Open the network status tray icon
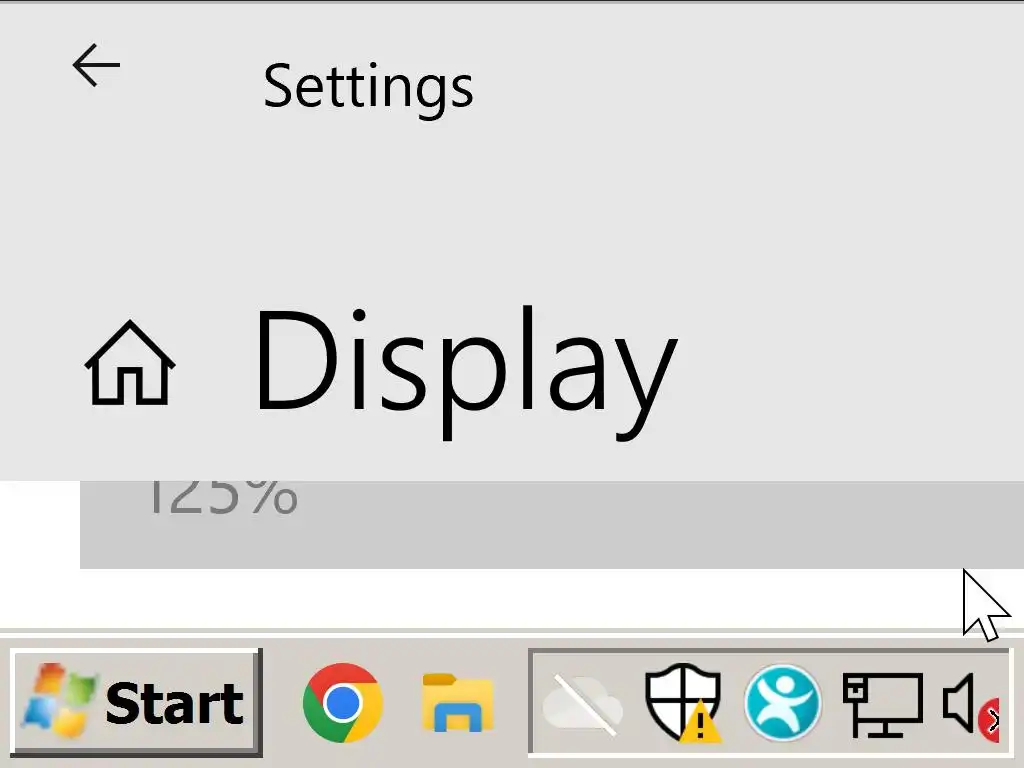Viewport: 1024px width, 768px height. (x=882, y=704)
